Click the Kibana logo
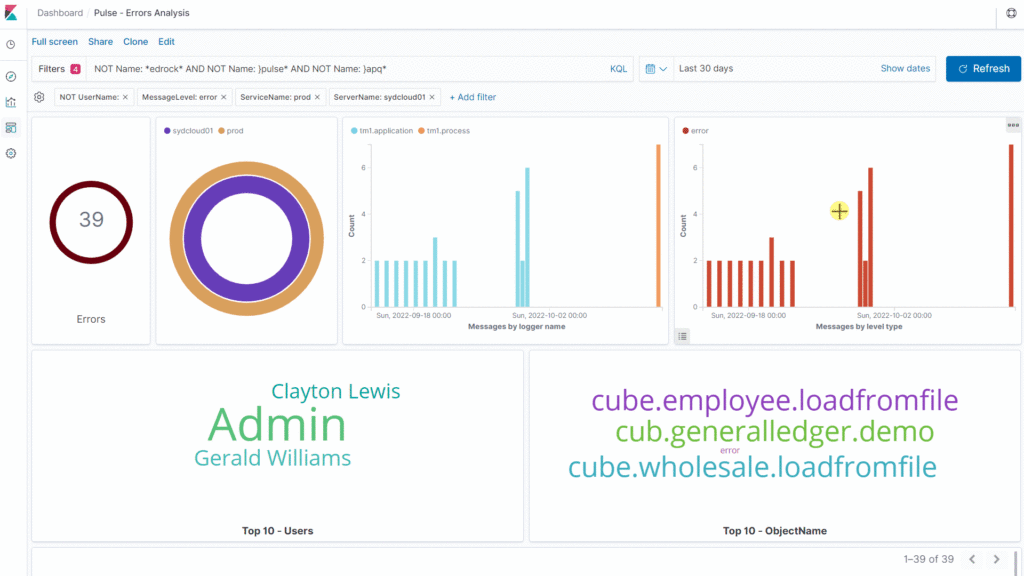This screenshot has width=1024, height=576. coord(12,13)
